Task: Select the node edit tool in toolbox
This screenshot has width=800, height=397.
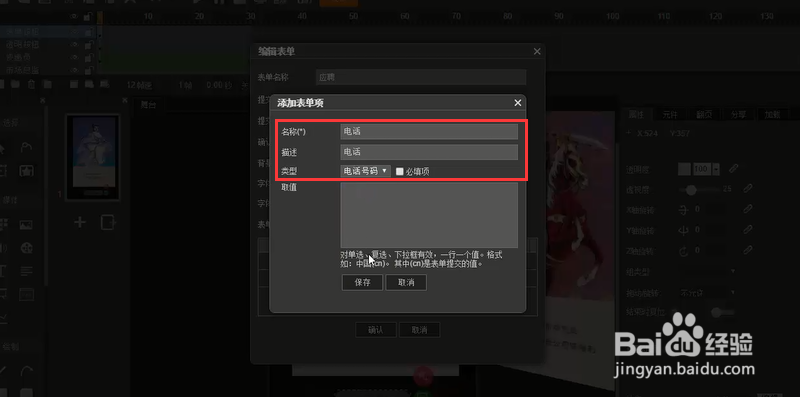Action: point(26,147)
